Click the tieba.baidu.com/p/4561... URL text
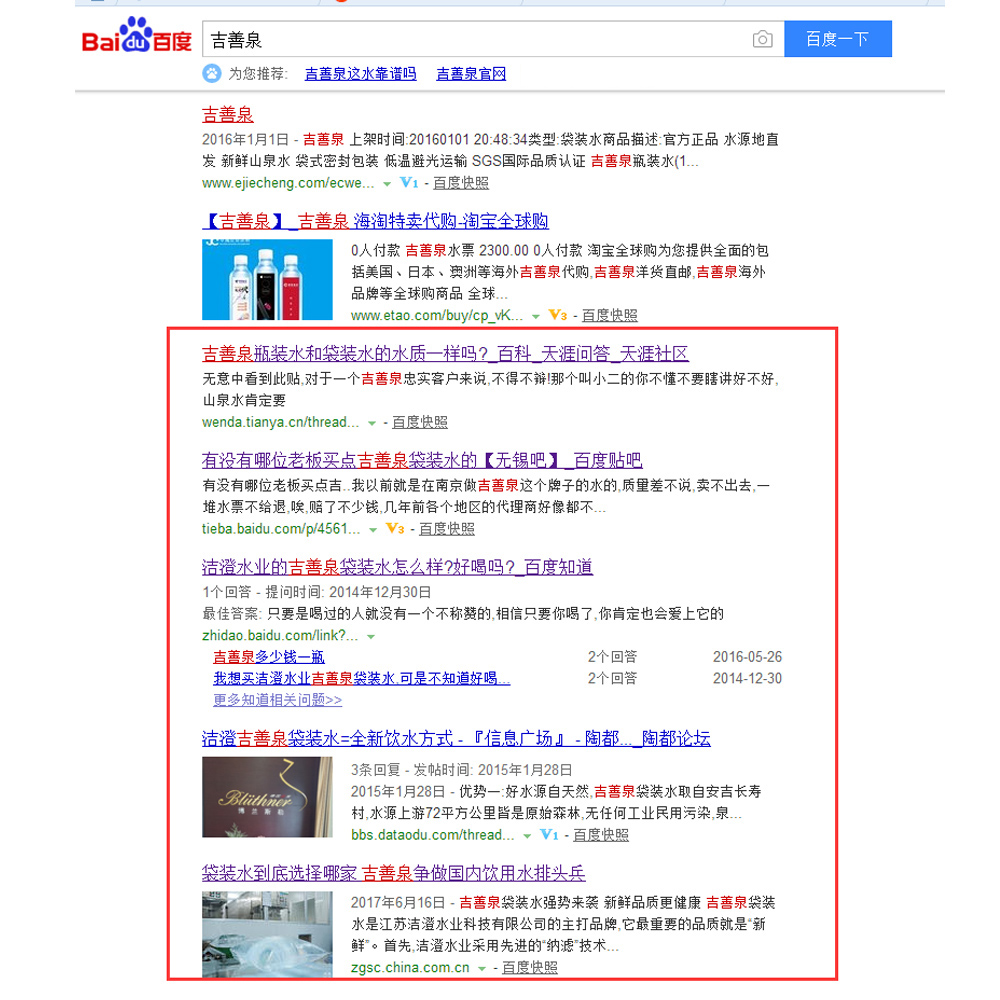 (x=281, y=529)
